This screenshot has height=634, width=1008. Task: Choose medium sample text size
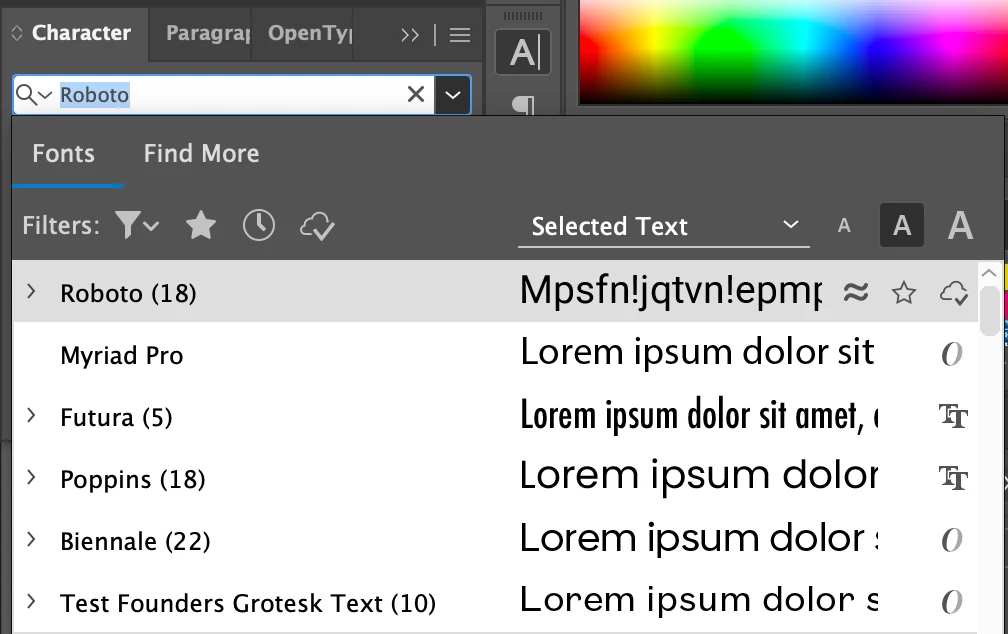click(902, 226)
